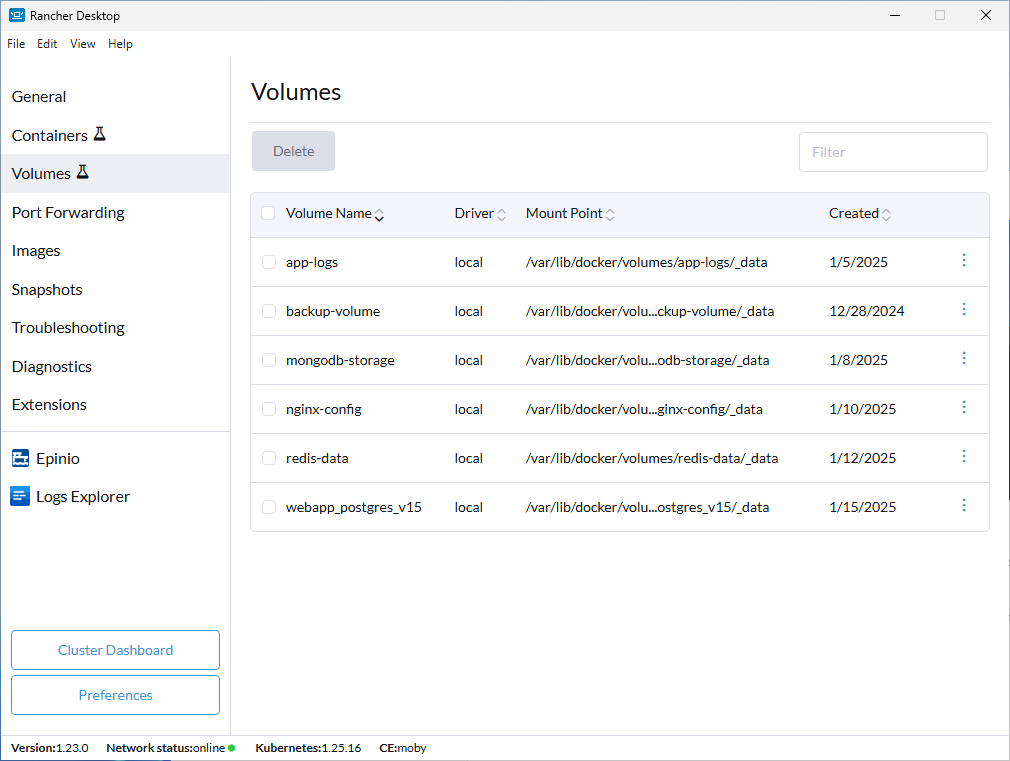Image resolution: width=1010 pixels, height=761 pixels.
Task: Open the Help menu
Action: coord(120,44)
